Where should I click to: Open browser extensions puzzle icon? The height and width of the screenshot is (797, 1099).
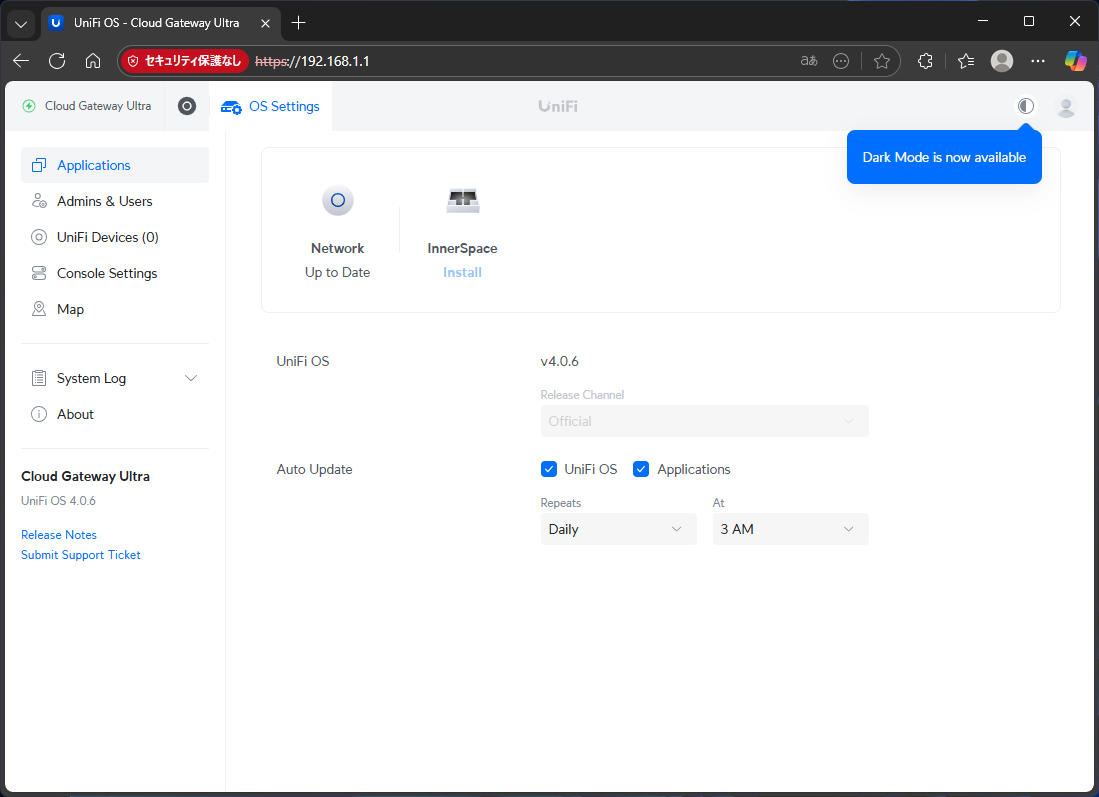point(925,61)
